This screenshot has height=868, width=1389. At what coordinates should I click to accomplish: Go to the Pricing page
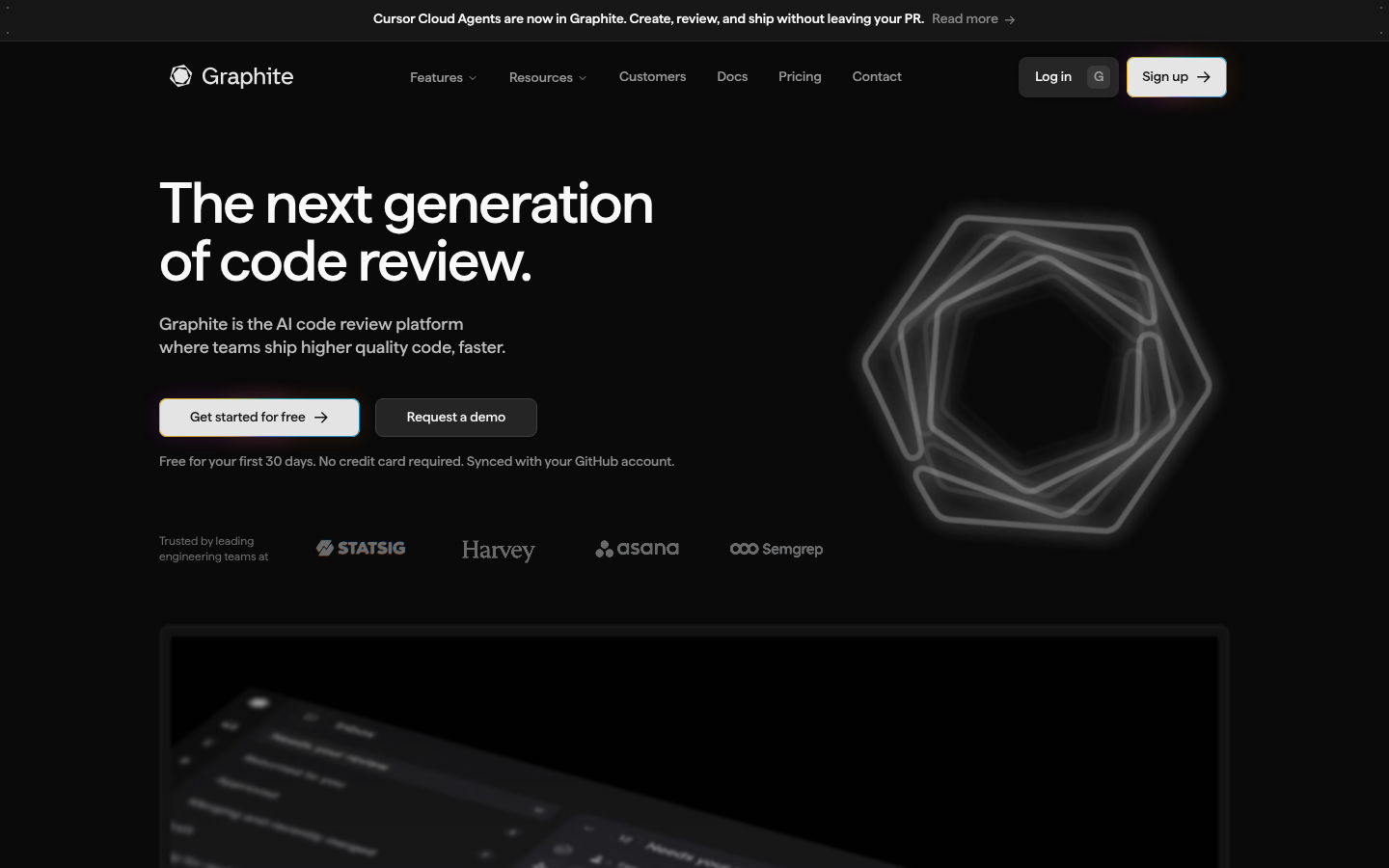[800, 76]
